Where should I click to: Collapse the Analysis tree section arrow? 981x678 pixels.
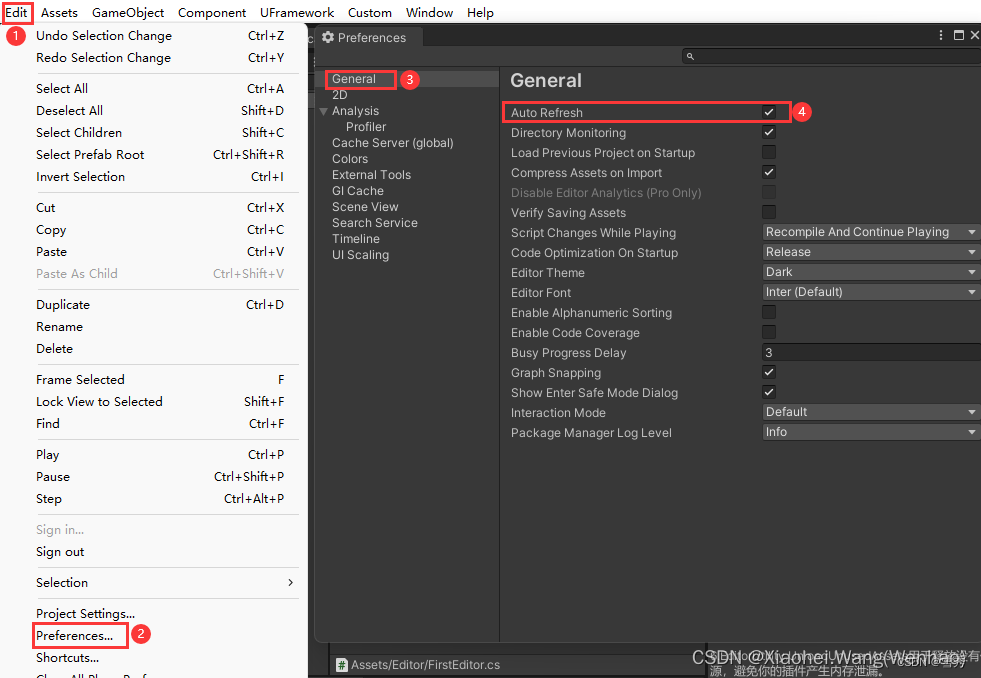(x=323, y=111)
